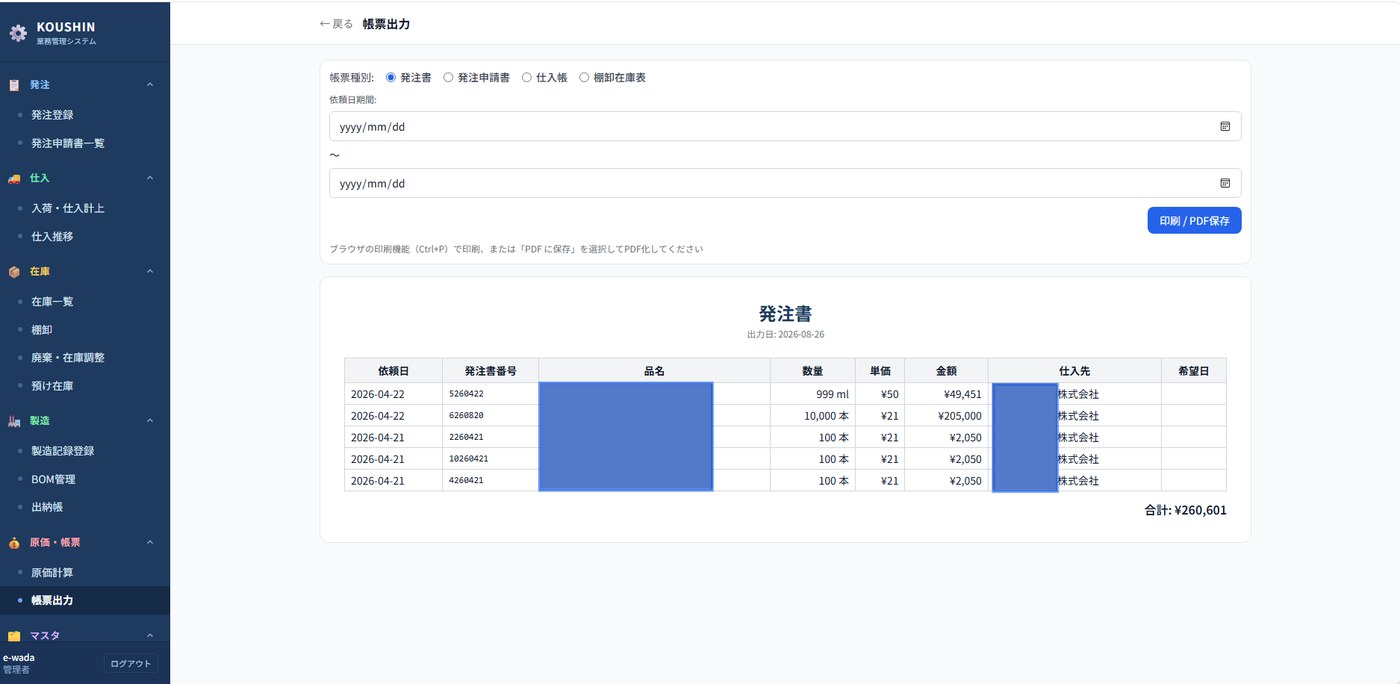Go back with the ← 戻る link
The height and width of the screenshot is (684, 1400).
pyautogui.click(x=336, y=24)
